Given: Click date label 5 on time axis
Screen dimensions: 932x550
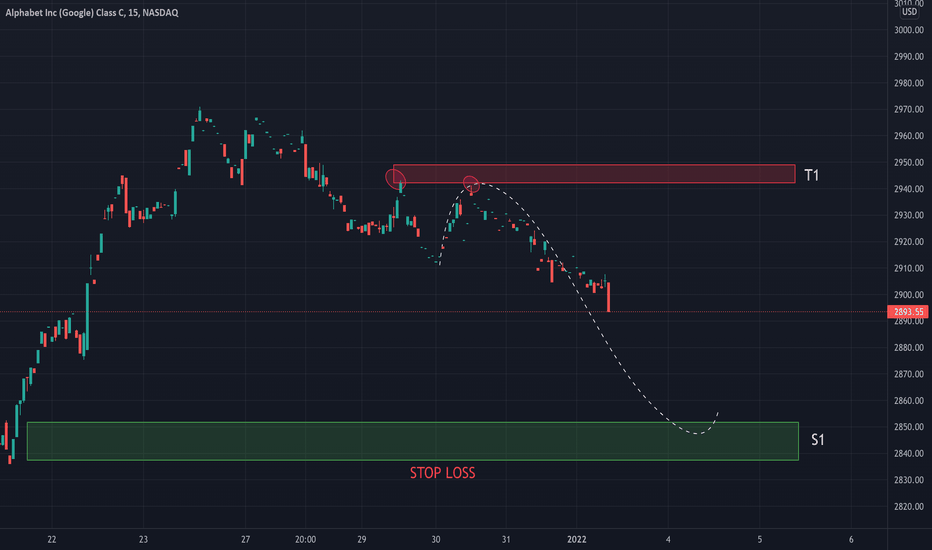Looking at the screenshot, I should (x=760, y=539).
